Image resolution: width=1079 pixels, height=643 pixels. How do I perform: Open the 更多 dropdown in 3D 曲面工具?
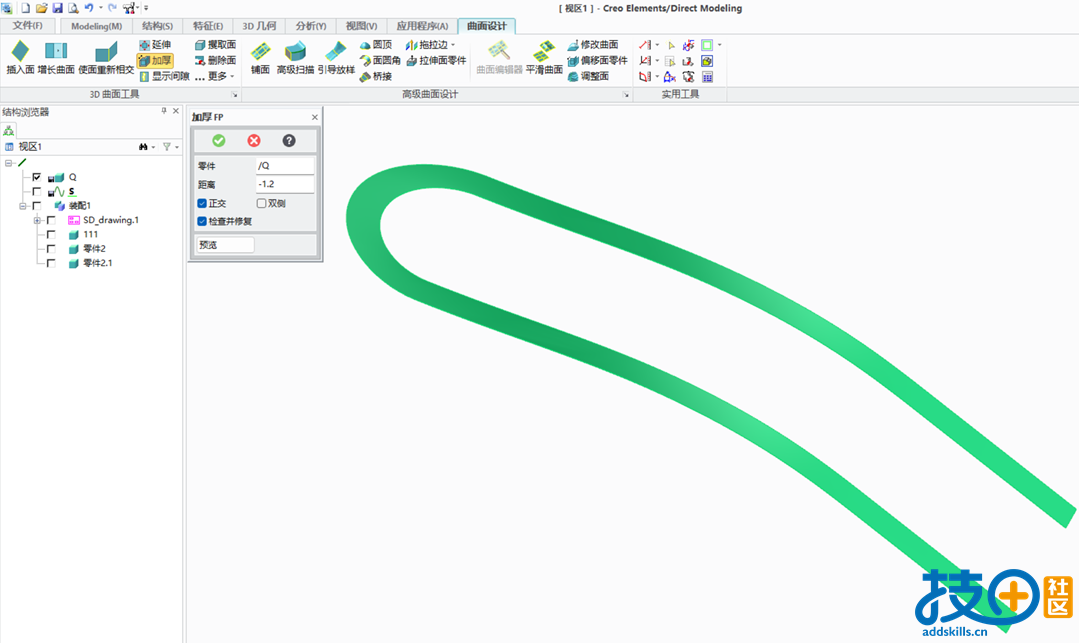215,76
